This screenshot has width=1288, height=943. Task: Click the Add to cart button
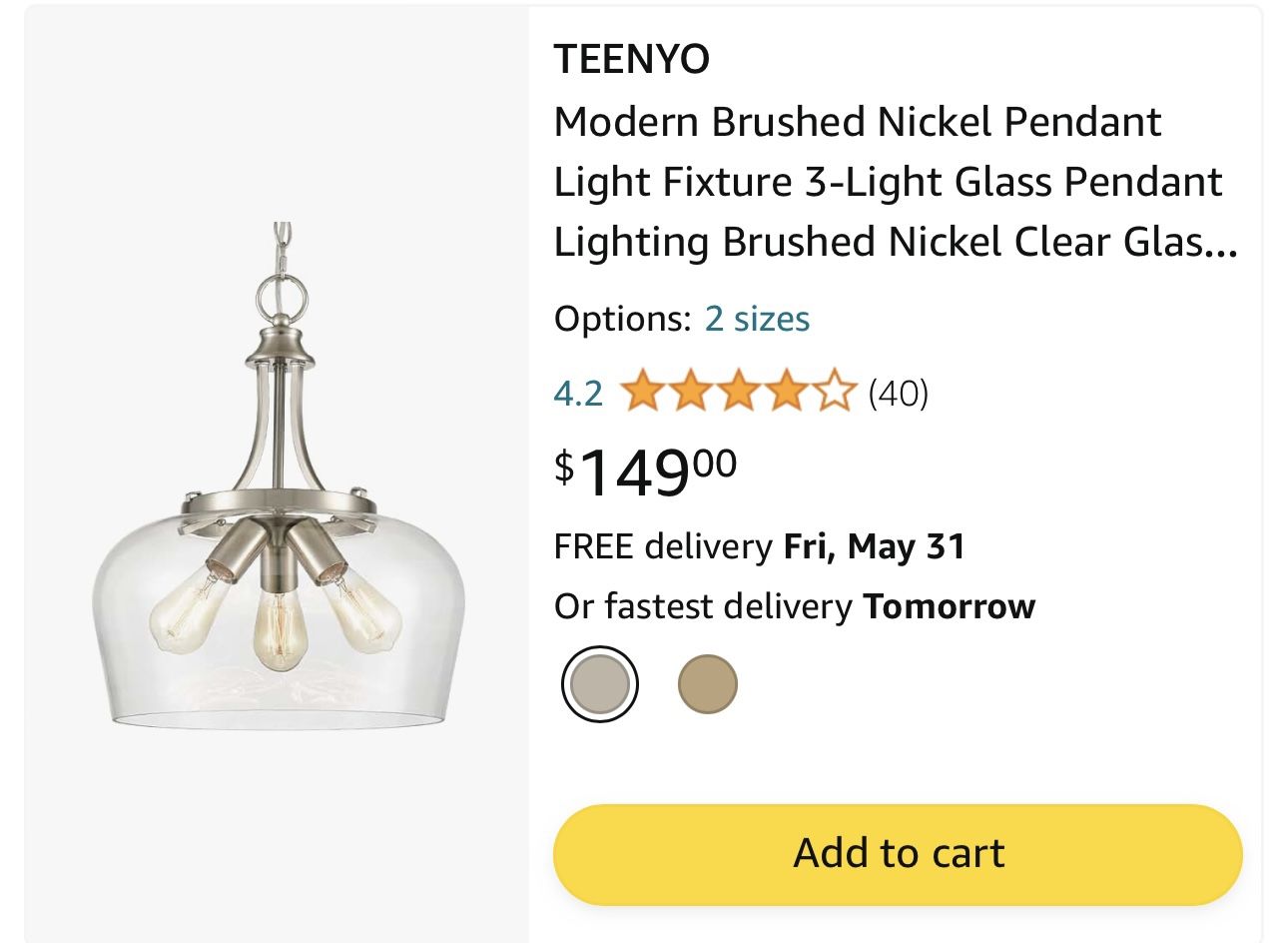pyautogui.click(x=898, y=854)
